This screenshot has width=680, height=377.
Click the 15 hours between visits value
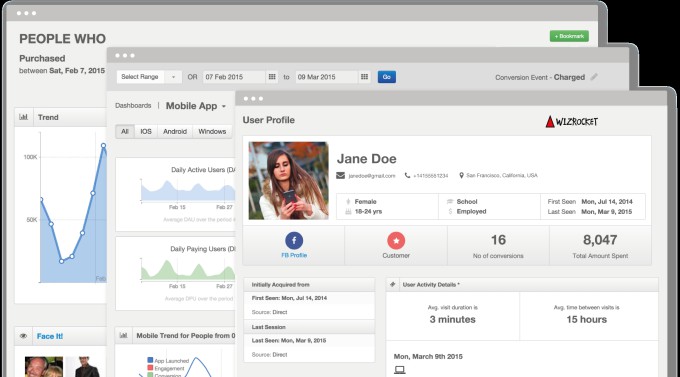pyautogui.click(x=586, y=319)
